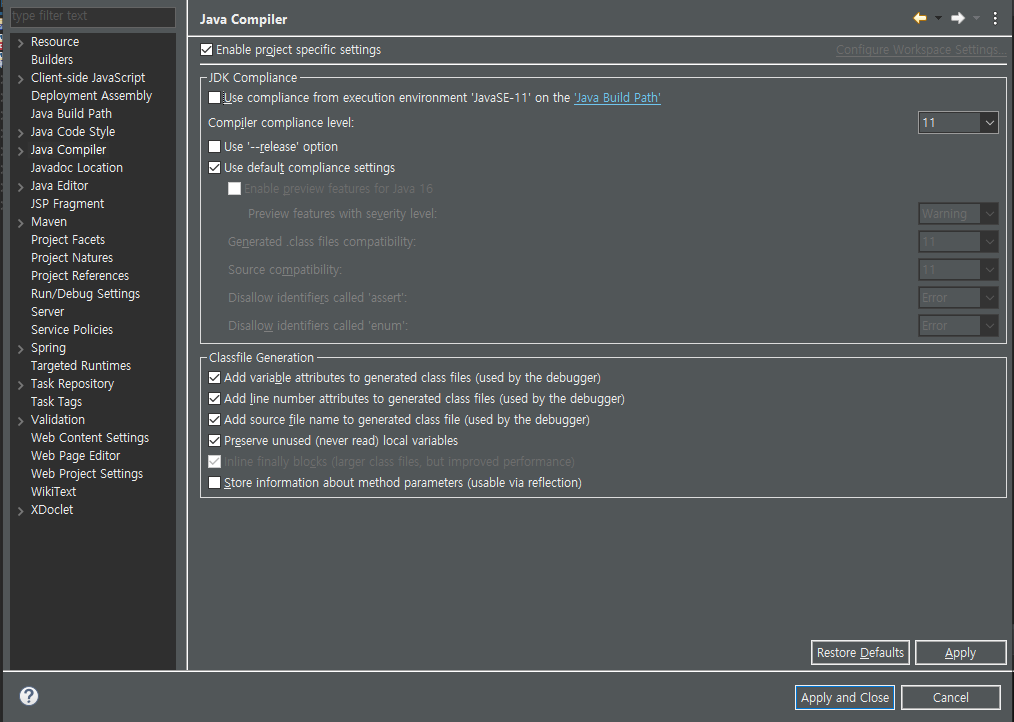Select JSP Fragment page

coord(67,204)
